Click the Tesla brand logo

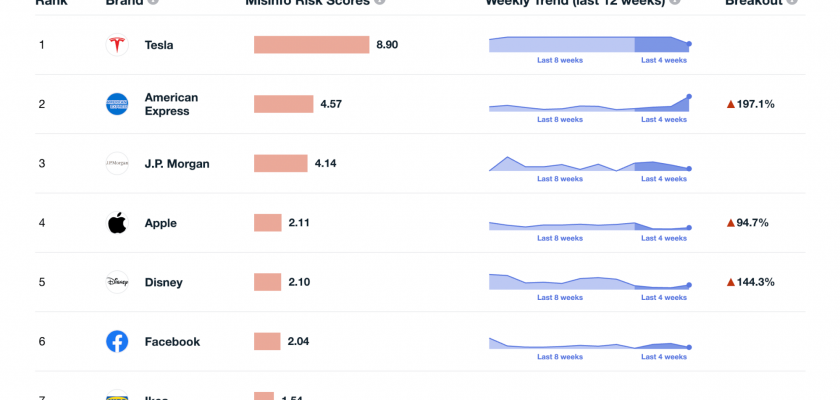tap(117, 45)
